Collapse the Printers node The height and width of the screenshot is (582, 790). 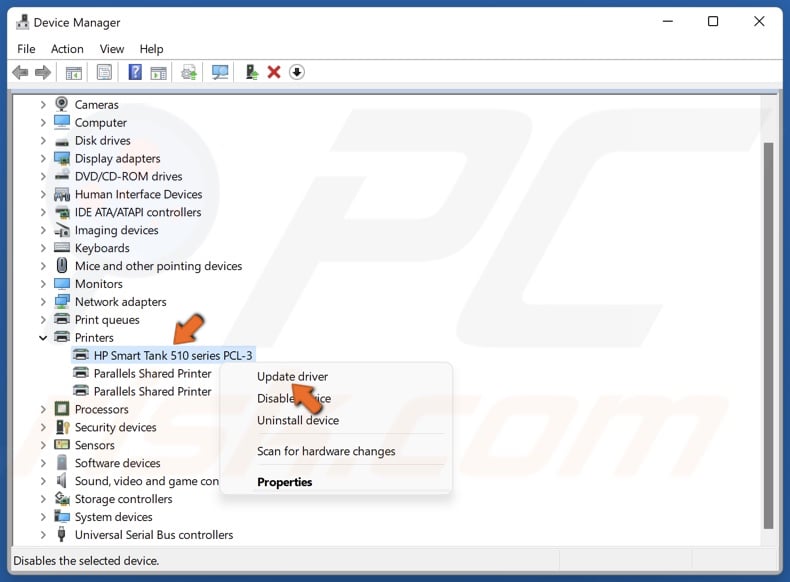[43, 338]
